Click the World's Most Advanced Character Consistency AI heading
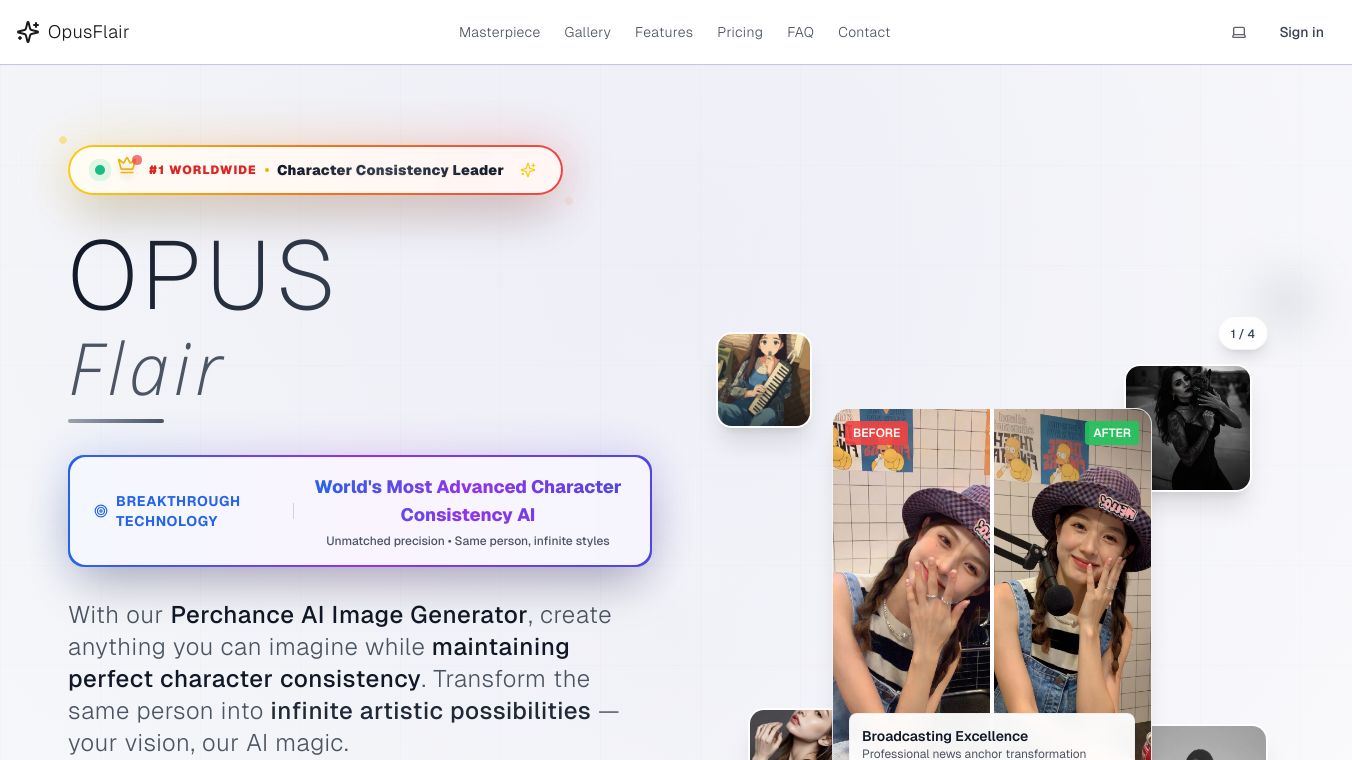This screenshot has width=1352, height=760. click(x=468, y=501)
